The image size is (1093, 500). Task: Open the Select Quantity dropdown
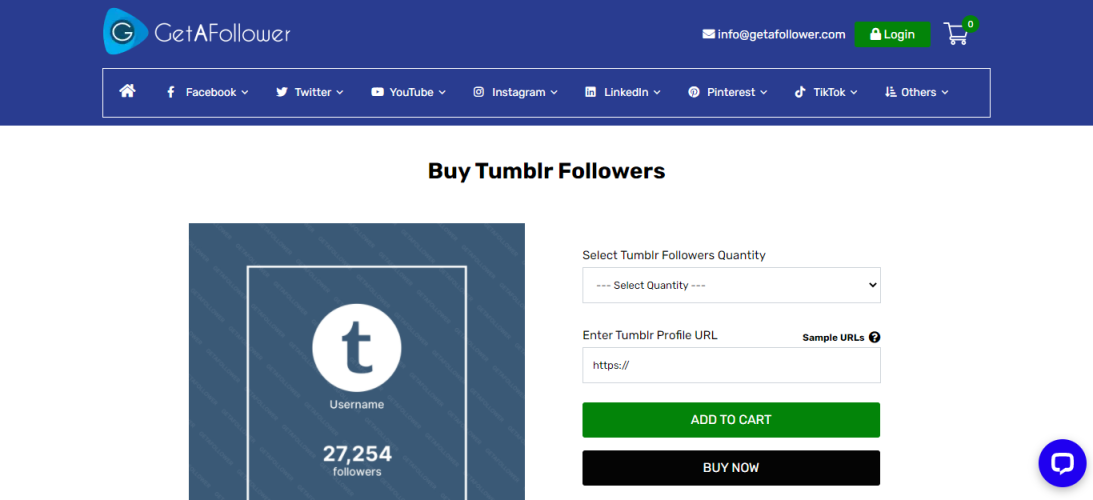[x=731, y=285]
